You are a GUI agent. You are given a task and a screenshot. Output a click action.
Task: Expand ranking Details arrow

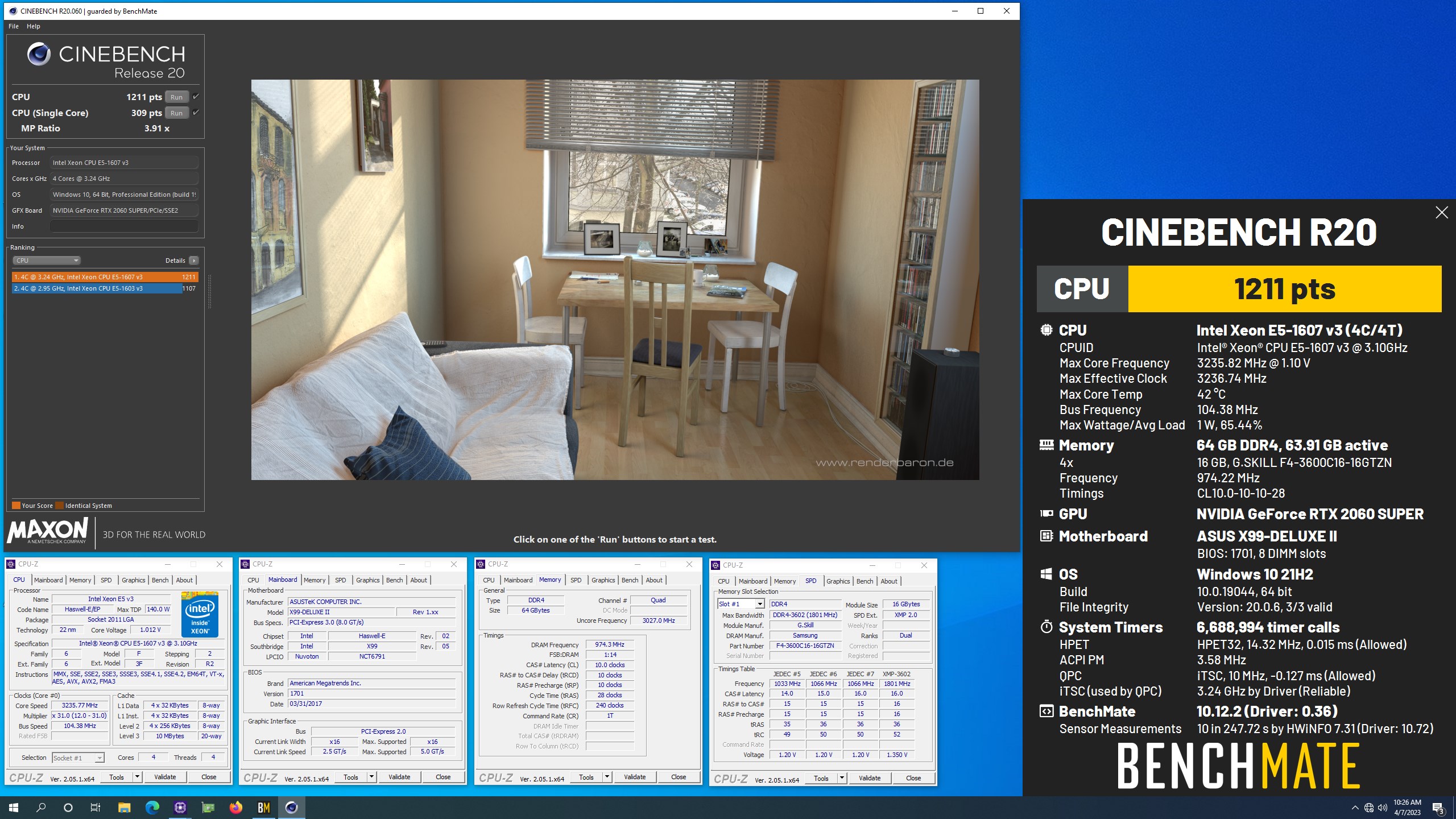pos(194,260)
